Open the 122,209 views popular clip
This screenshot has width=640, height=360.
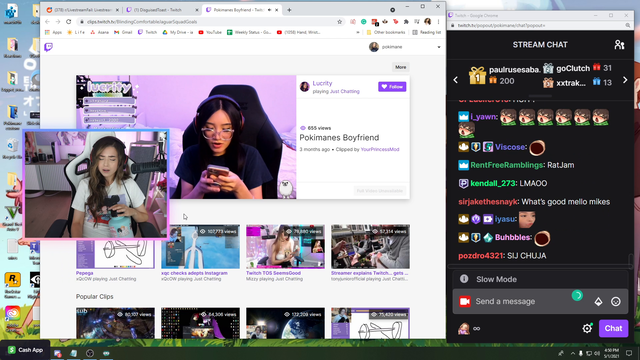click(x=285, y=323)
